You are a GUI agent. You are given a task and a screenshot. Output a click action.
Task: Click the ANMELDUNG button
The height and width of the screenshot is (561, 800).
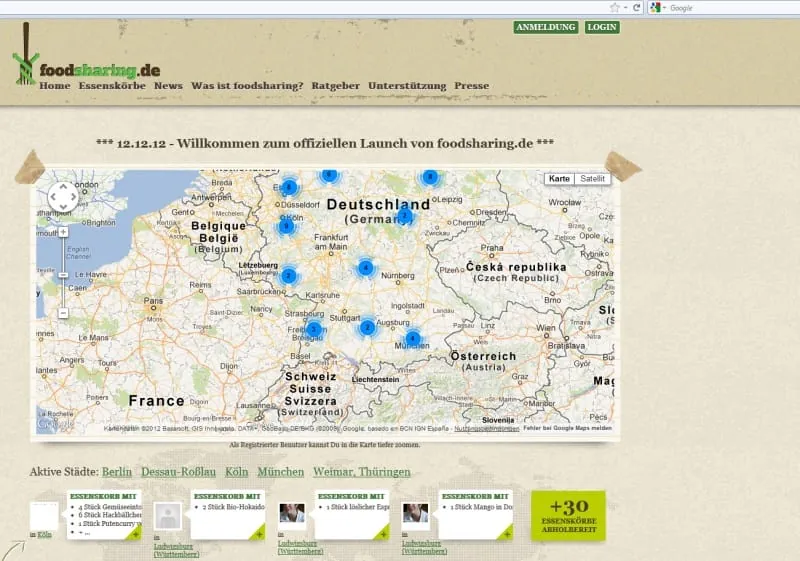point(545,27)
